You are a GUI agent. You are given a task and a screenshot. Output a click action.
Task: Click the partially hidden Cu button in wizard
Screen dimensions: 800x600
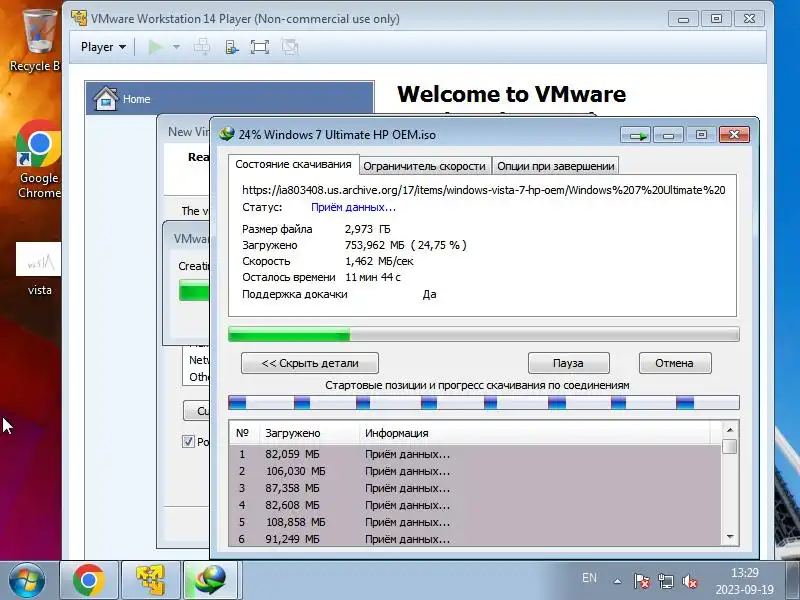coord(196,411)
